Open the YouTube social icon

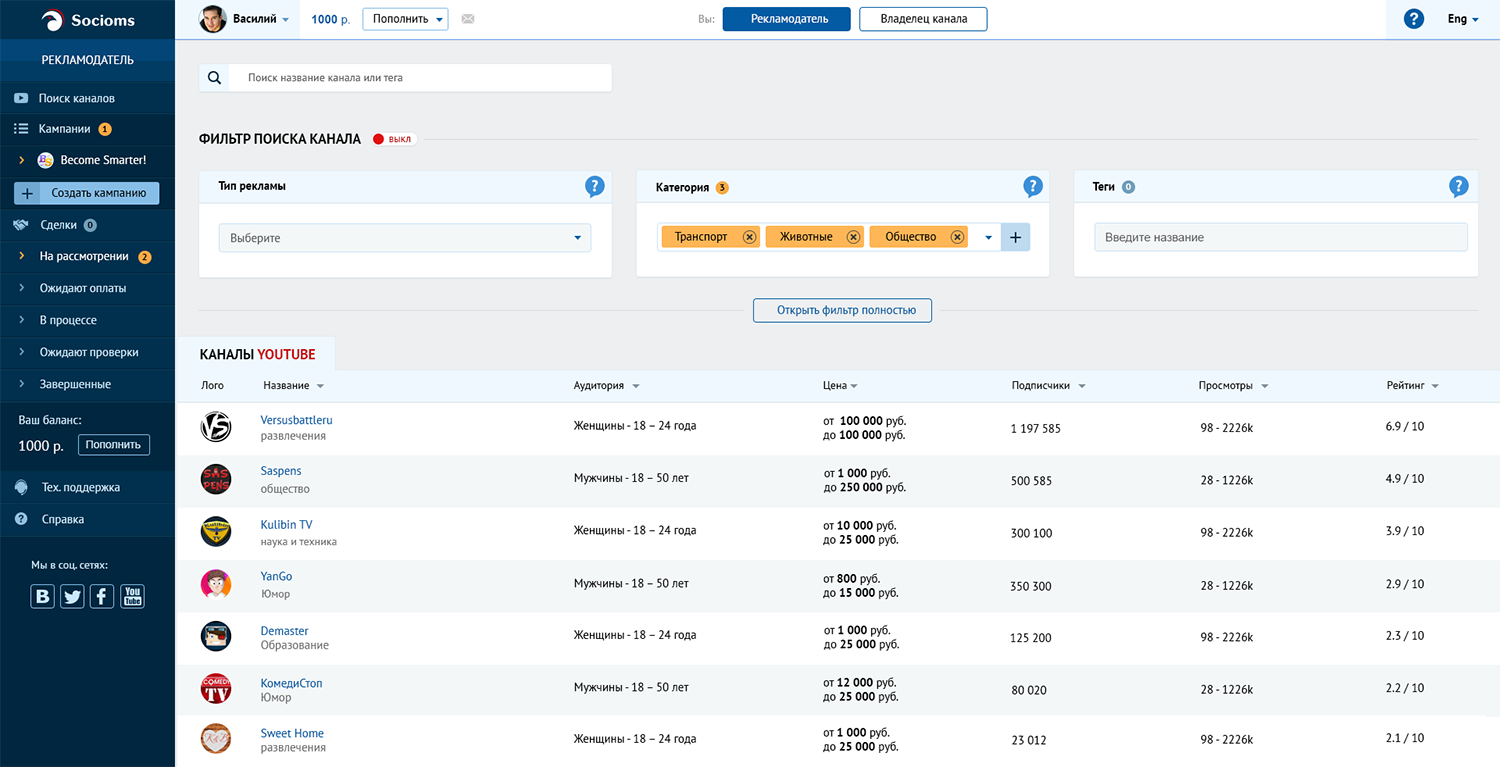(x=132, y=597)
